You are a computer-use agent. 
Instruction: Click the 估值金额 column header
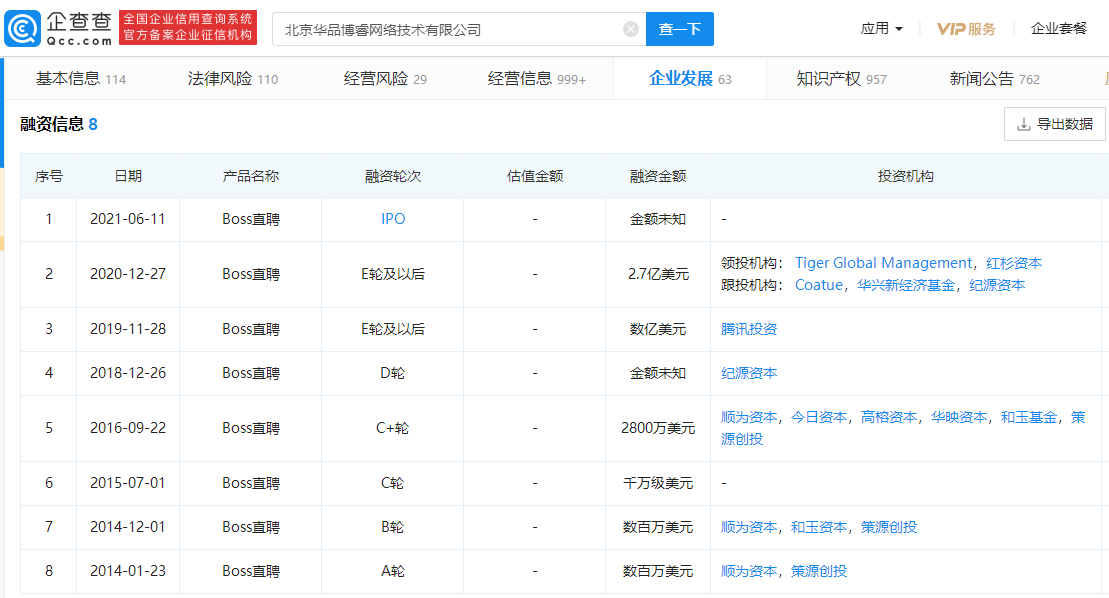coord(535,176)
